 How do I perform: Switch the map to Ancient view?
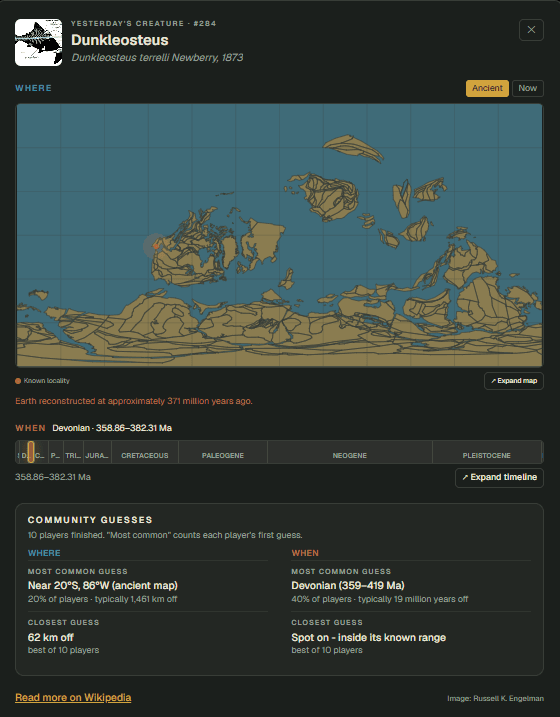487,88
